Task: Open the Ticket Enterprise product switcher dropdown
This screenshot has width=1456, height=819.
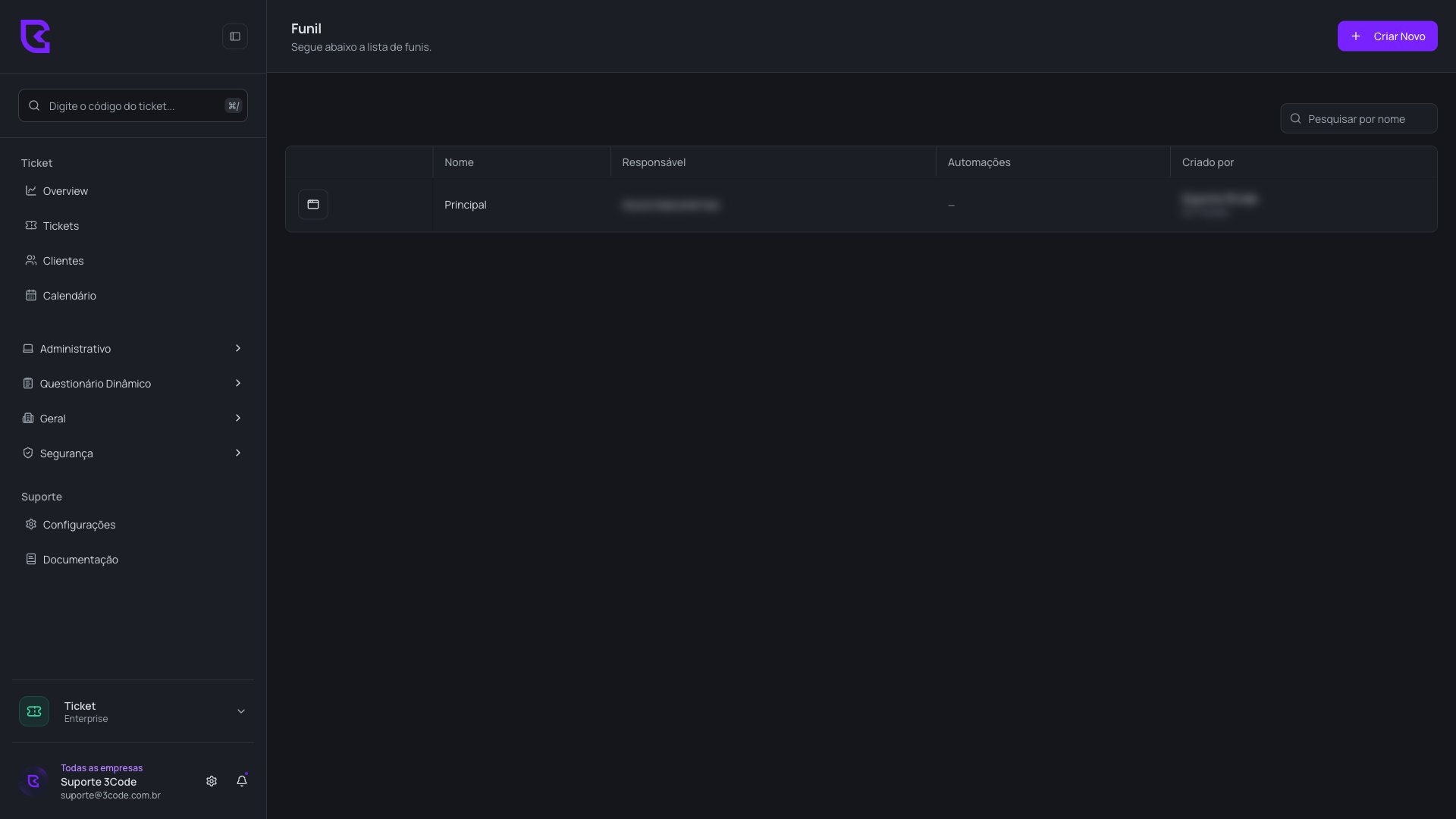Action: 133,711
